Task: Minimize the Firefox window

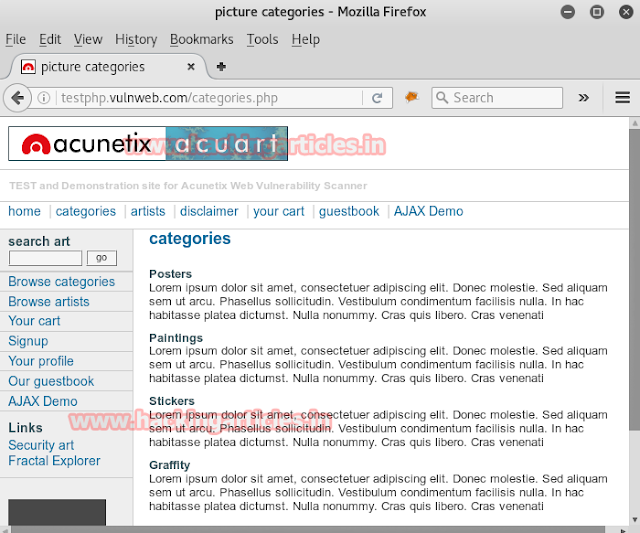Action: [568, 12]
